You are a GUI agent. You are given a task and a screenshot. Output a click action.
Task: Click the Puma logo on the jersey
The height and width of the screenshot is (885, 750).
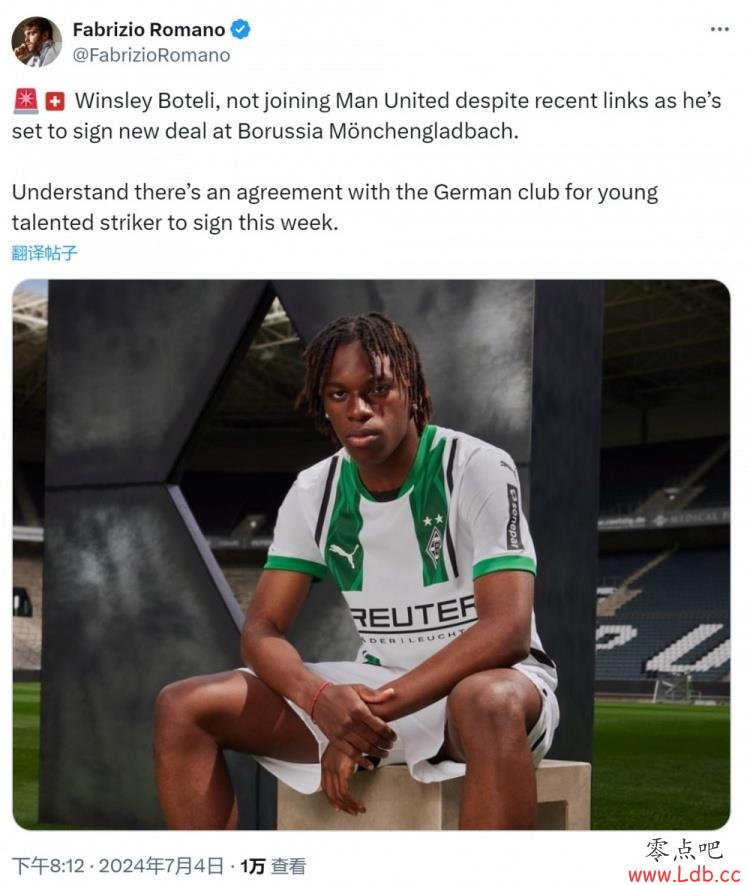pos(344,555)
